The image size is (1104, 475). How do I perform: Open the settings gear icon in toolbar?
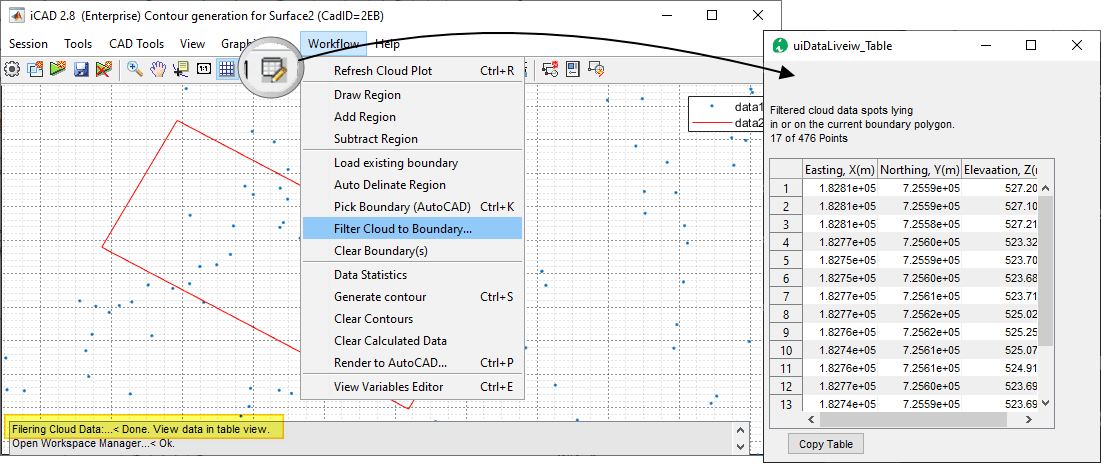[12, 69]
